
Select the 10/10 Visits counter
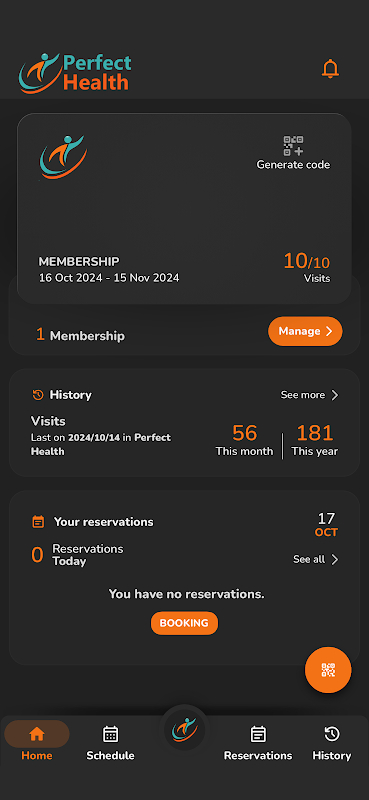coord(307,268)
